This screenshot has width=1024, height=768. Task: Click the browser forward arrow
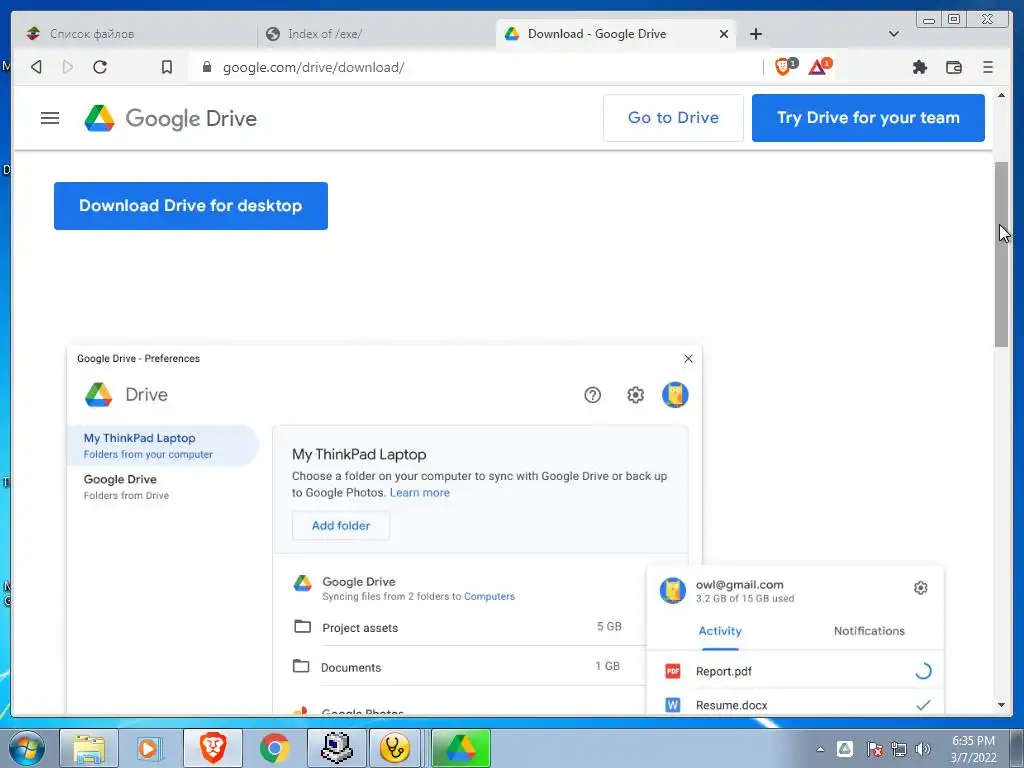[x=68, y=67]
